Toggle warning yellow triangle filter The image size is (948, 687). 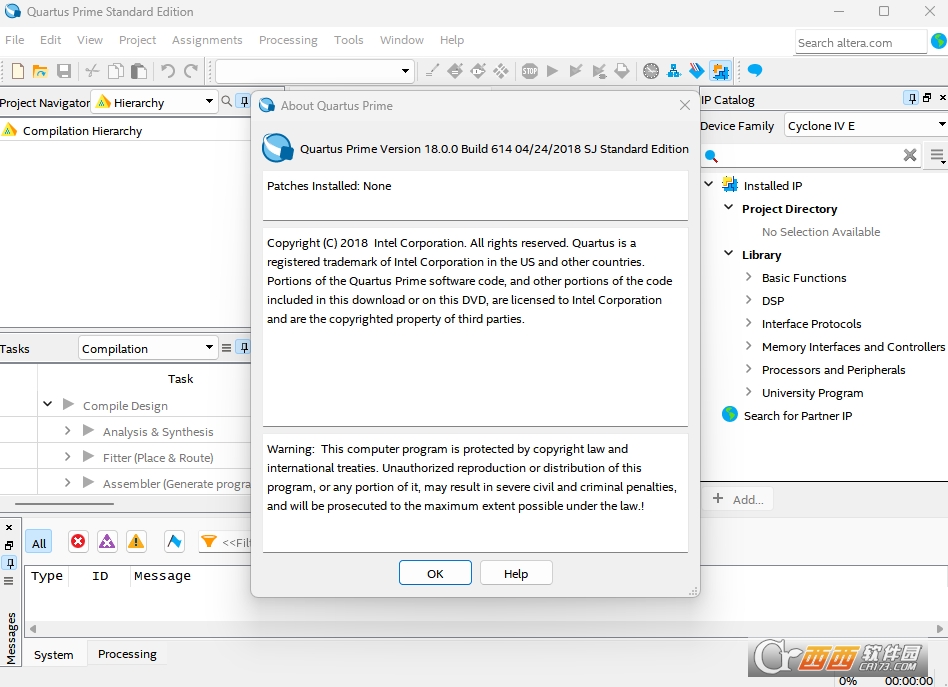point(136,541)
